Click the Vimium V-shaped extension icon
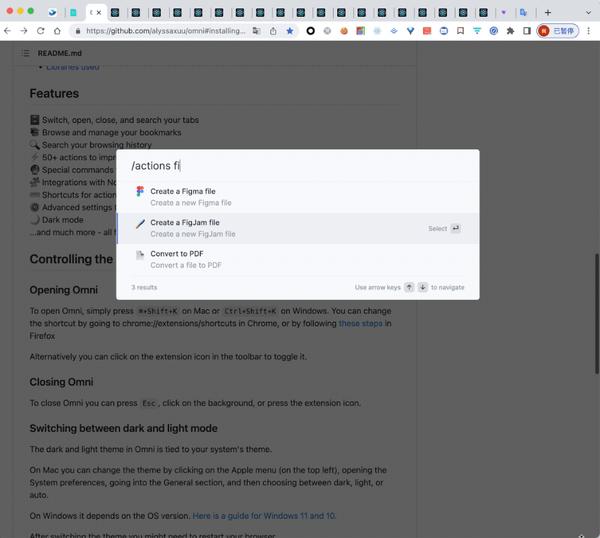Image resolution: width=600 pixels, height=538 pixels. [410, 31]
